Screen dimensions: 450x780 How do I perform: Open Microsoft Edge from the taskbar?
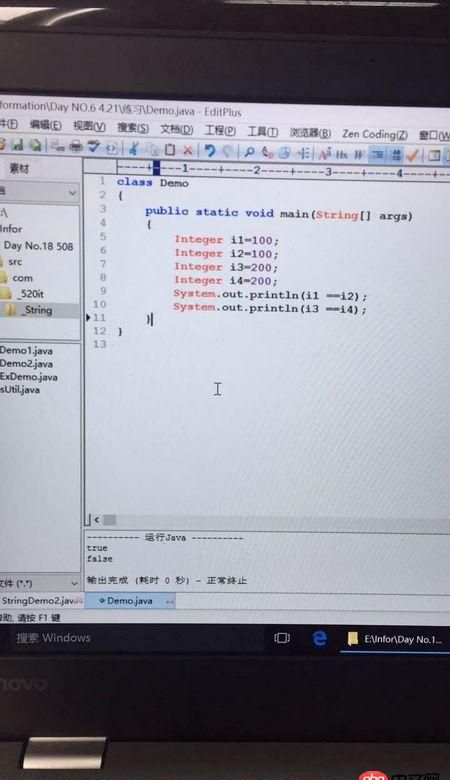[x=319, y=638]
